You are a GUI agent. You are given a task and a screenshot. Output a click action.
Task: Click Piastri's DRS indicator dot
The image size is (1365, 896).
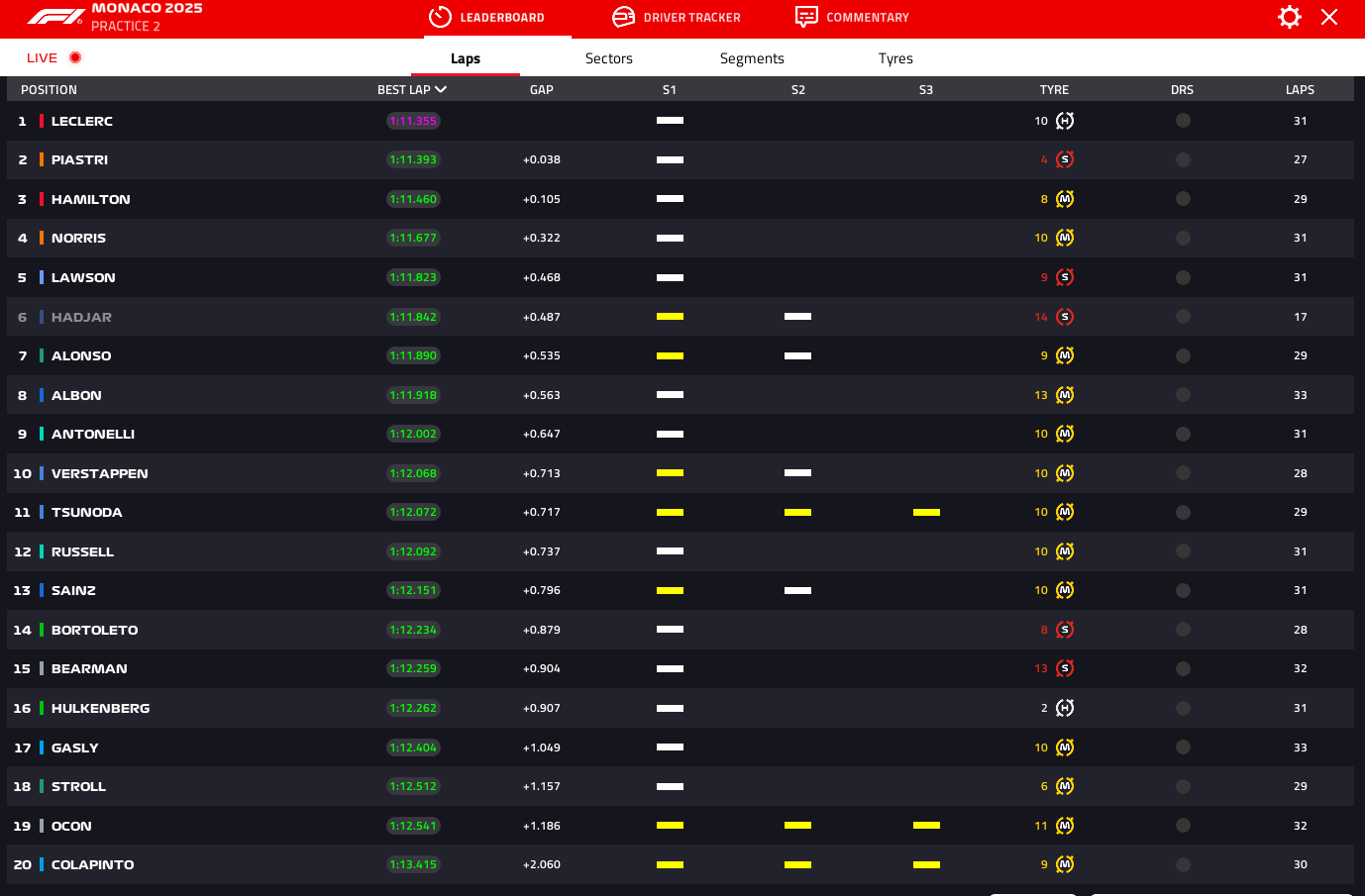tap(1183, 159)
